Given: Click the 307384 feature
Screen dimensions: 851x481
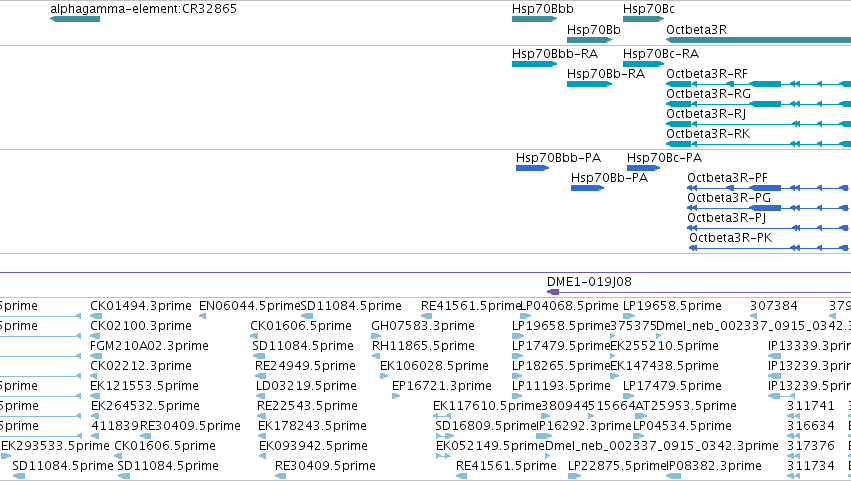Looking at the screenshot, I should pos(753,317).
